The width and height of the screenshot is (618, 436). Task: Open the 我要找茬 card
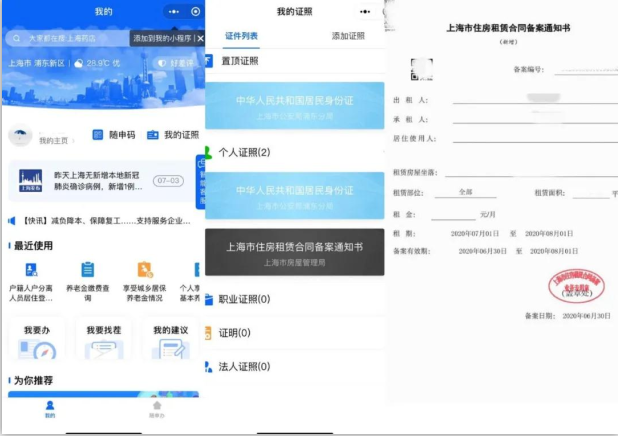103,338
